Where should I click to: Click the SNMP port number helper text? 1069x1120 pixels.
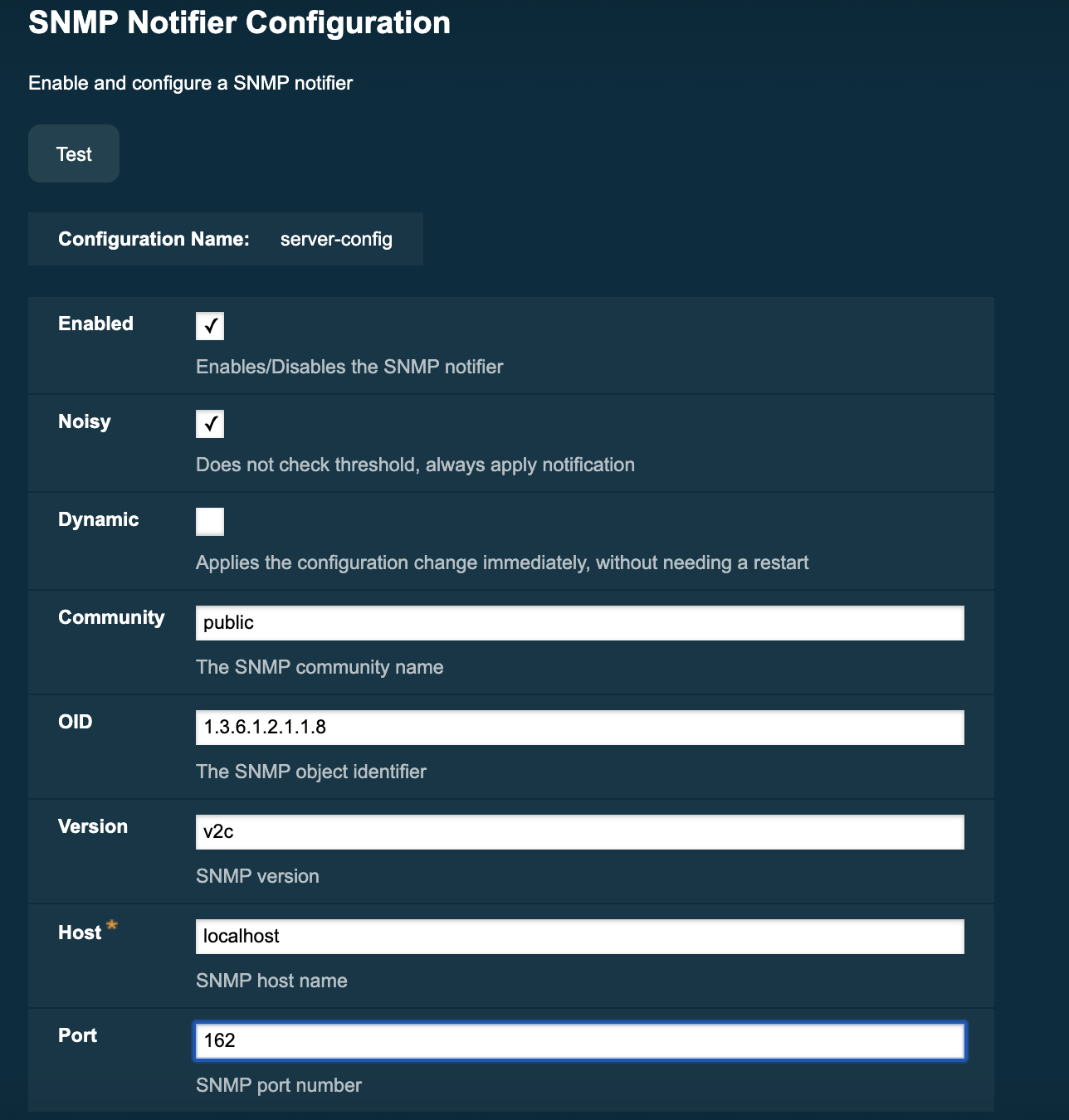(x=278, y=1085)
